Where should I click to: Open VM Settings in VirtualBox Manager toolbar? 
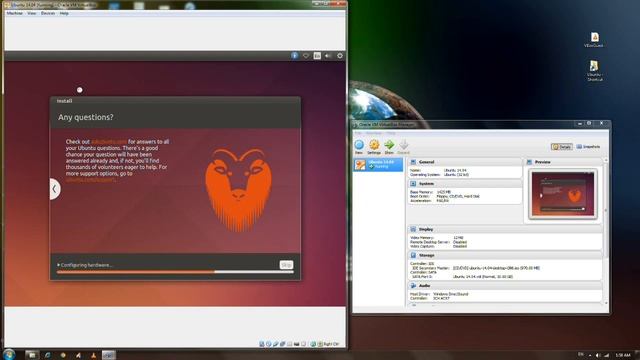(374, 147)
